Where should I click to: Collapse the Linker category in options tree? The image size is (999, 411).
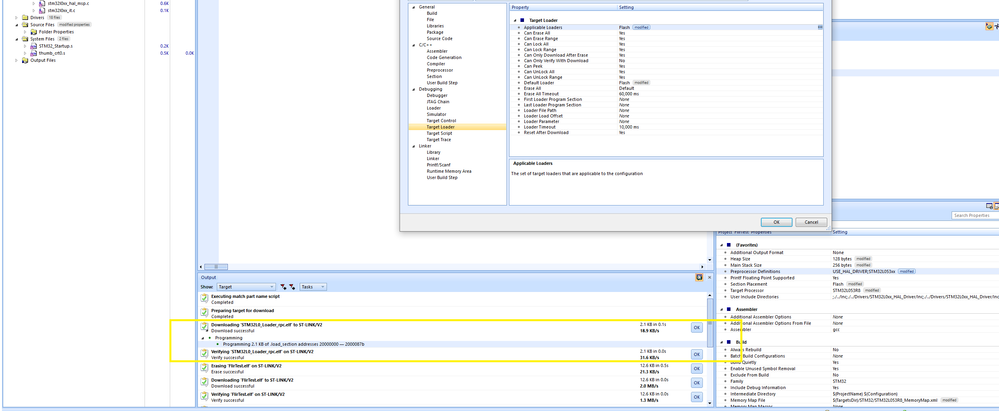(413, 146)
